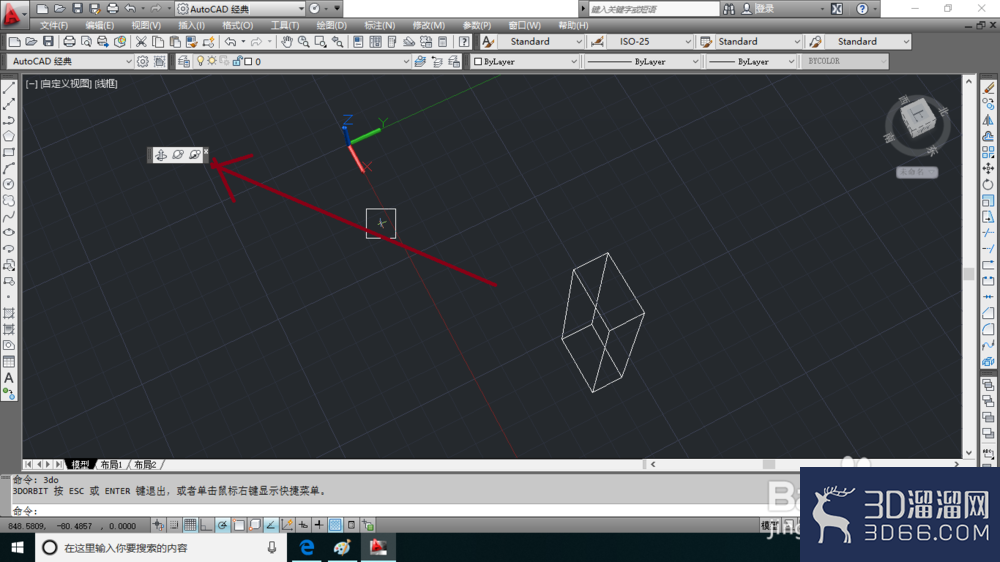
Task: Select the Pan hand tool
Action: tap(287, 42)
